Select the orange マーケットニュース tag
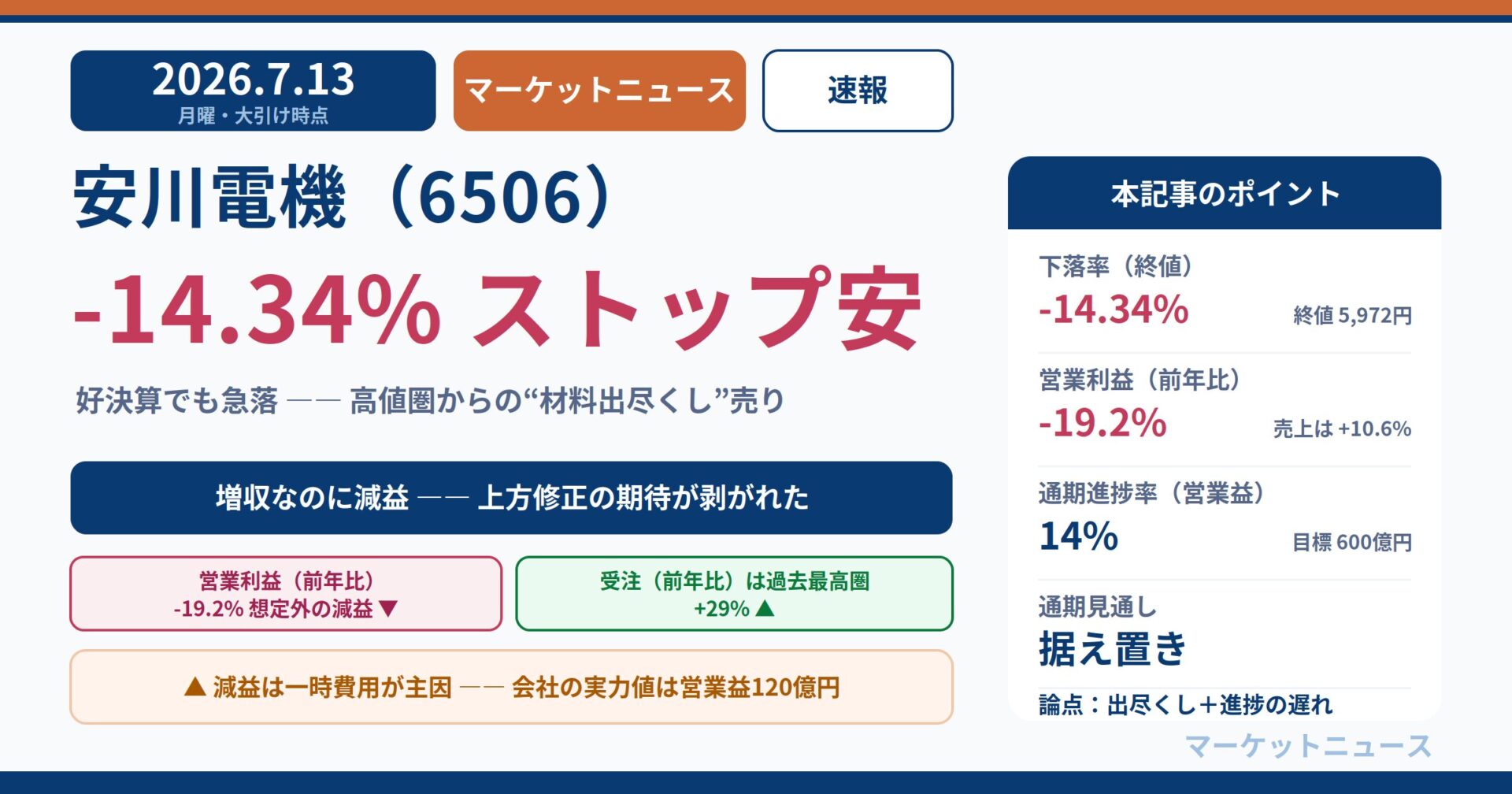The height and width of the screenshot is (794, 1512). click(x=599, y=91)
